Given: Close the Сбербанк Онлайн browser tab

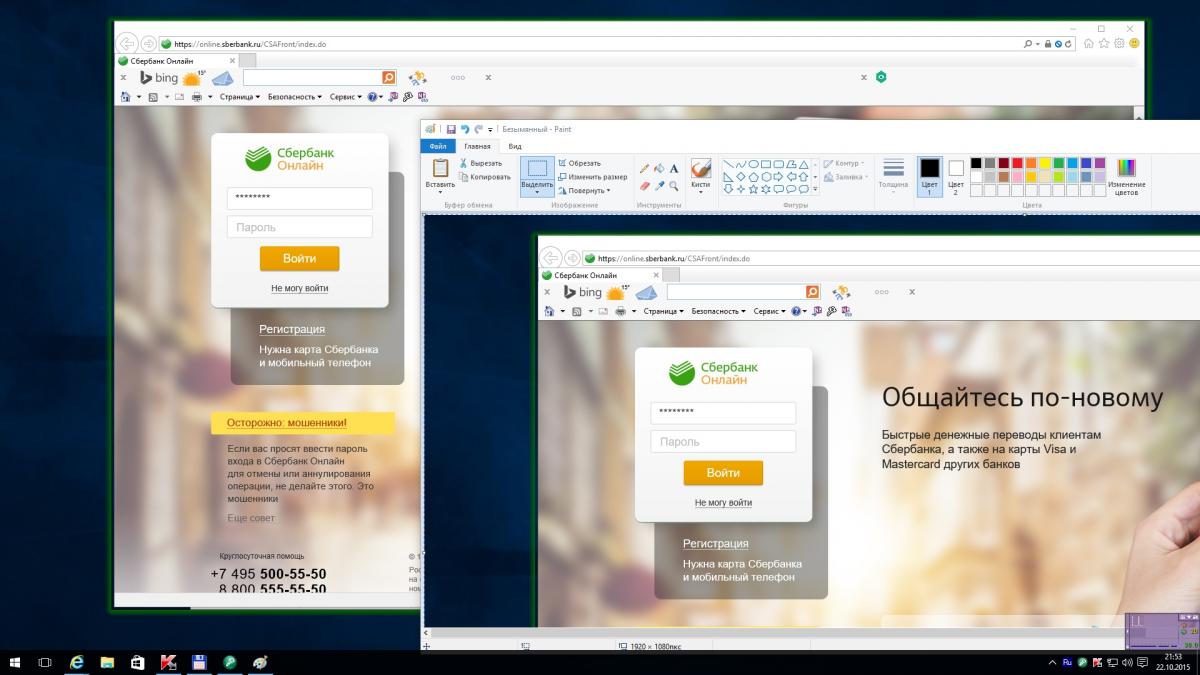Looking at the screenshot, I should click(x=231, y=61).
